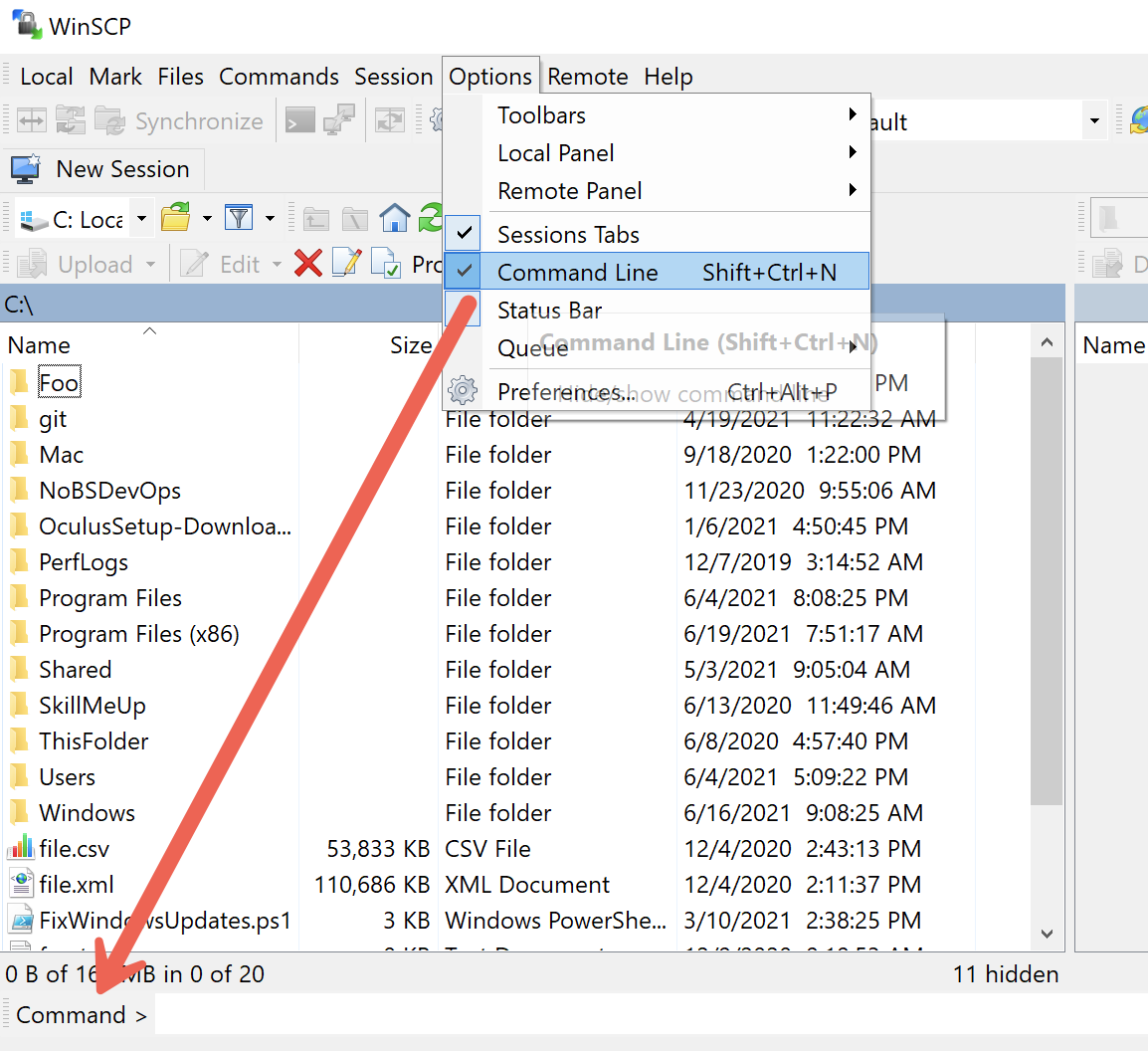Click the root directory icon

click(355, 218)
